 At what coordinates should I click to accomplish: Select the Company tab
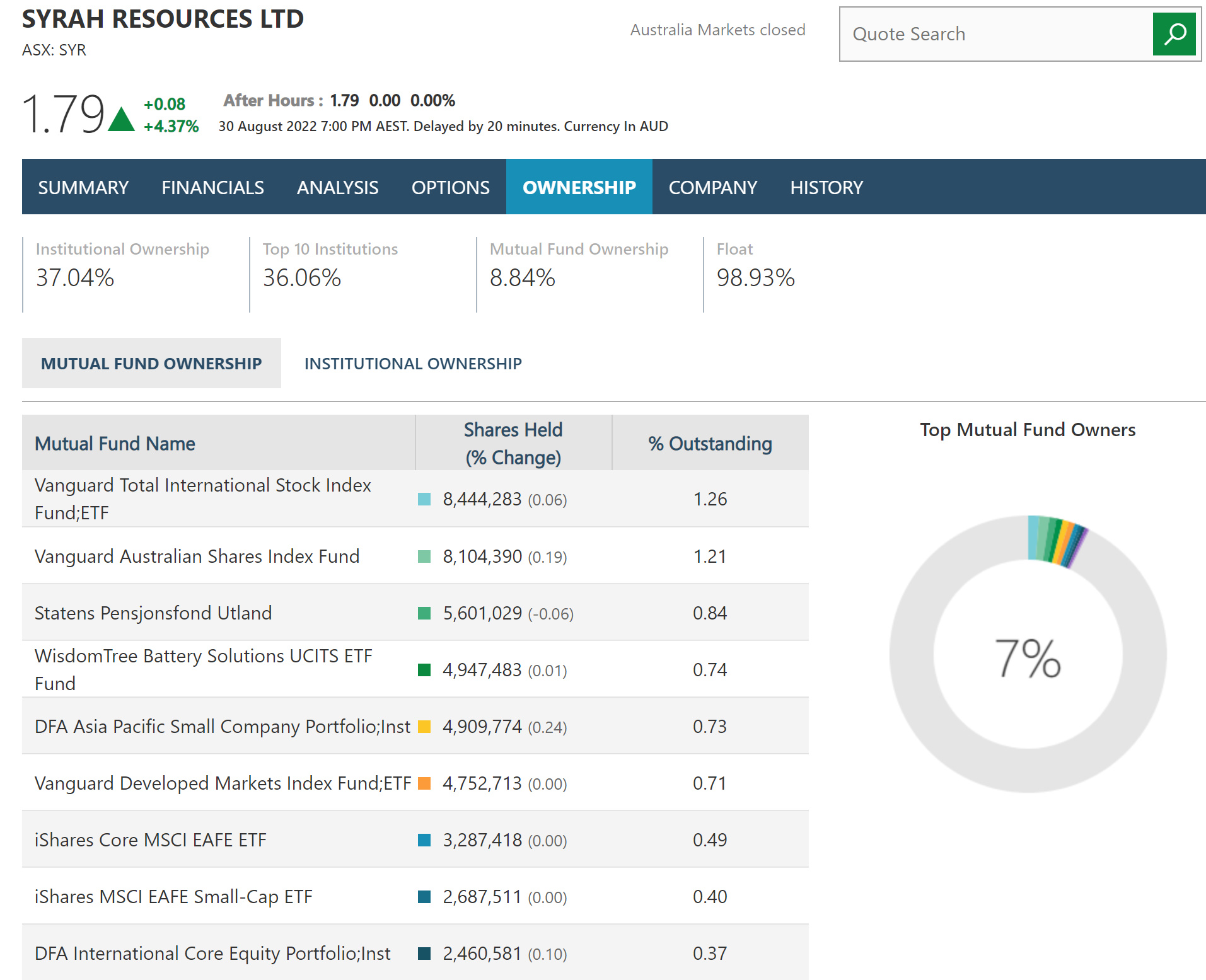point(712,187)
